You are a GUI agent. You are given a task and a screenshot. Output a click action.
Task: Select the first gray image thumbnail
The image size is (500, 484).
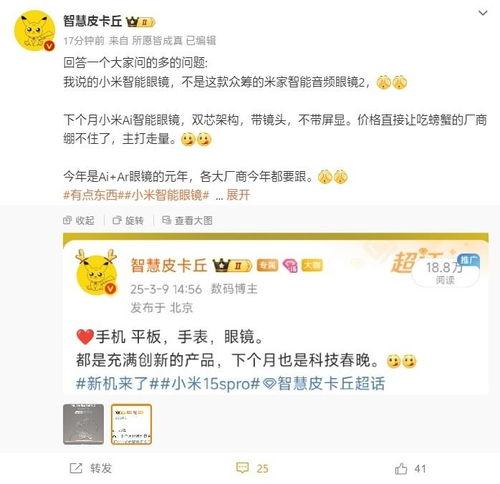(83, 424)
